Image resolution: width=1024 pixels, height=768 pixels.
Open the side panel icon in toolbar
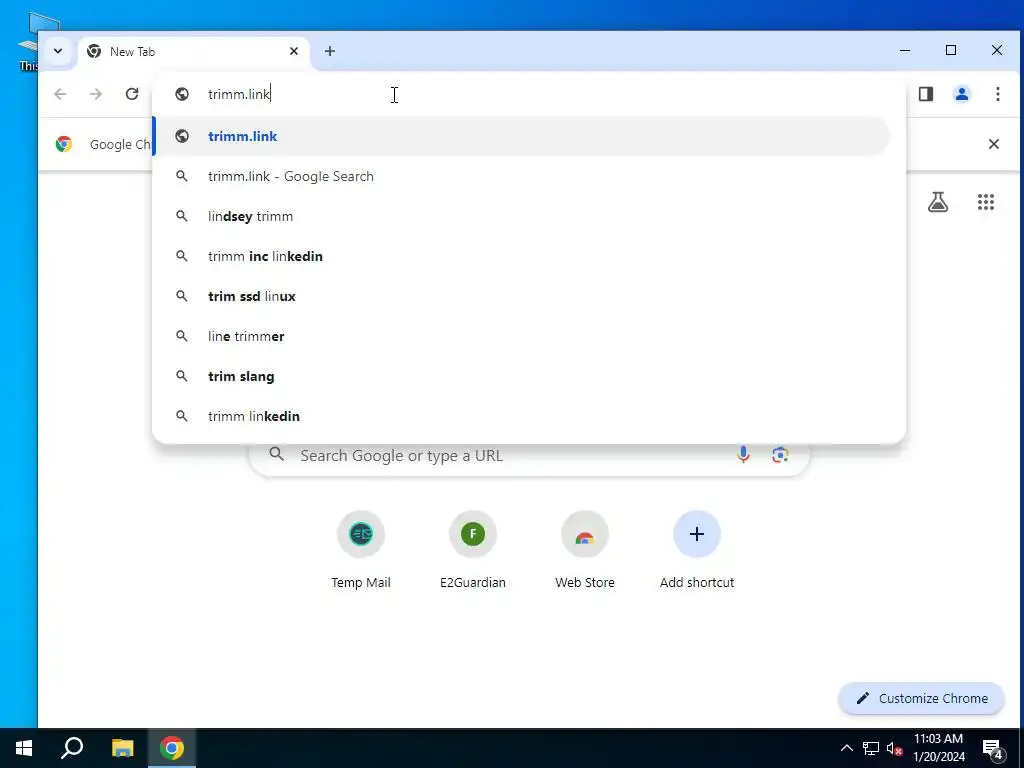point(925,94)
